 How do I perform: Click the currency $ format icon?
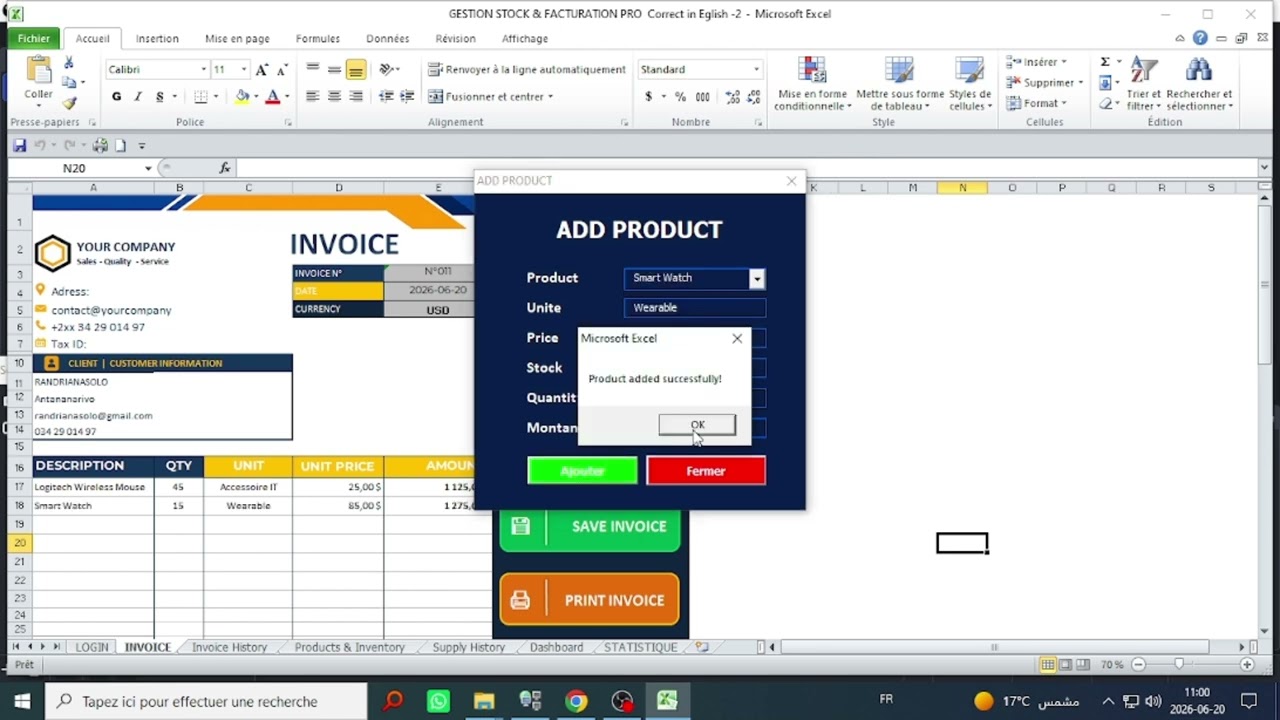click(648, 97)
